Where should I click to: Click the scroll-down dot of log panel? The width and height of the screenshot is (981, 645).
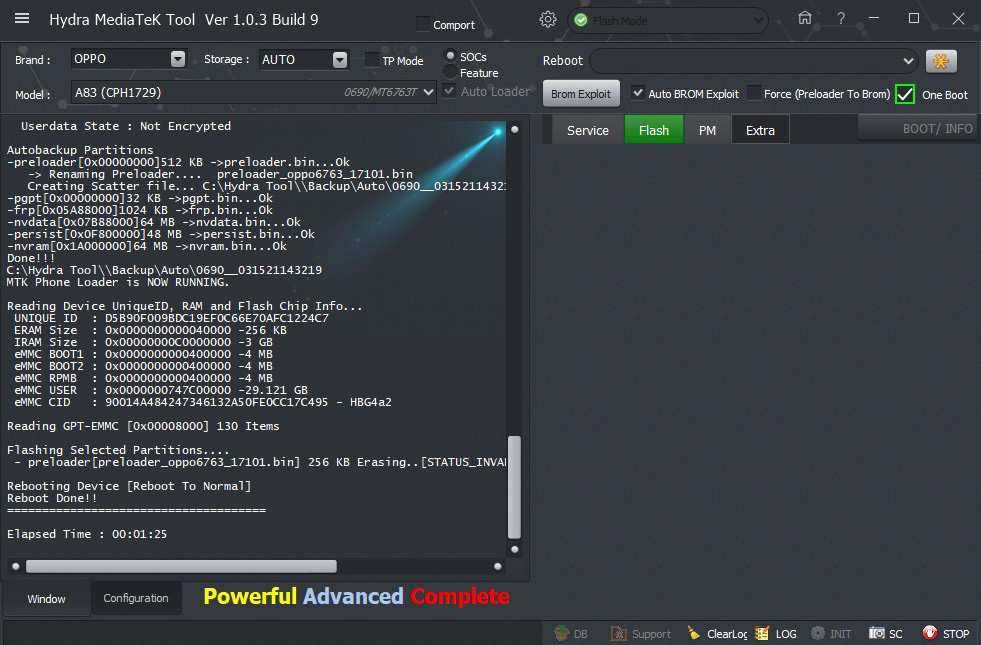pyautogui.click(x=515, y=549)
